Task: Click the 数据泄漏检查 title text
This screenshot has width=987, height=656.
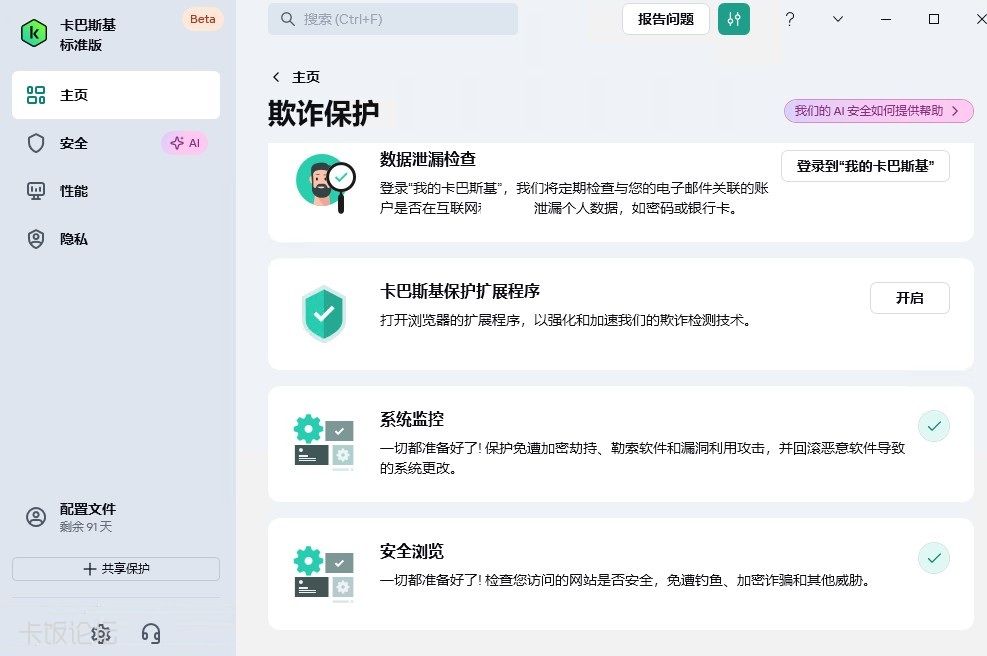Action: [428, 159]
